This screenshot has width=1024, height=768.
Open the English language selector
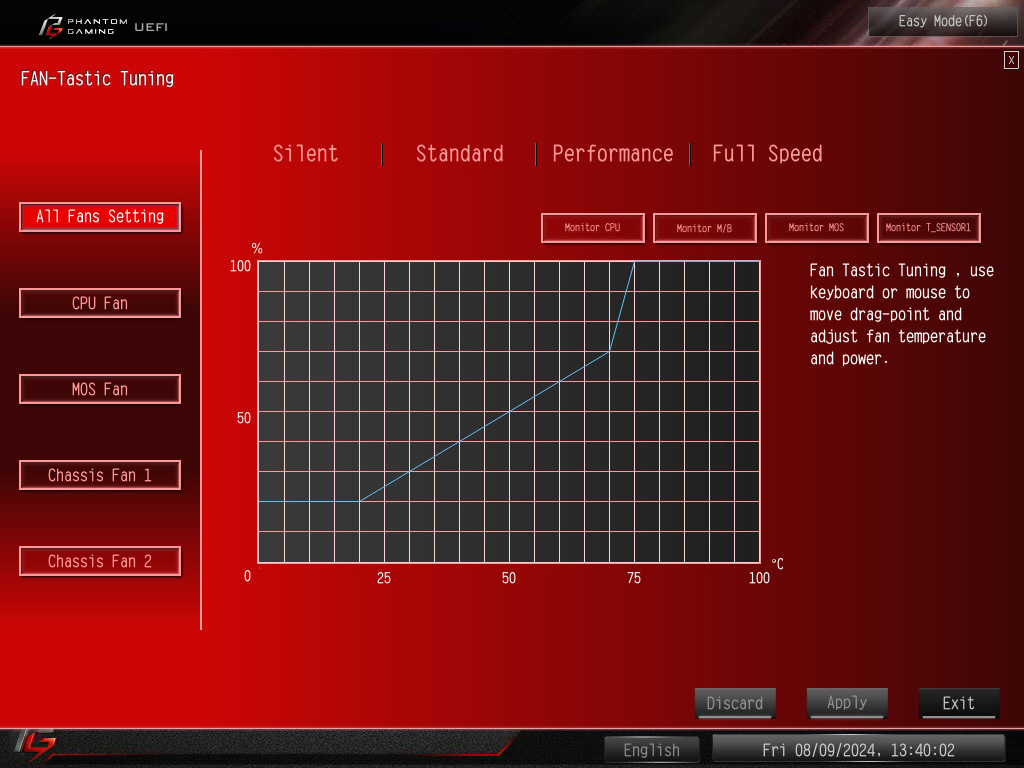pos(652,749)
